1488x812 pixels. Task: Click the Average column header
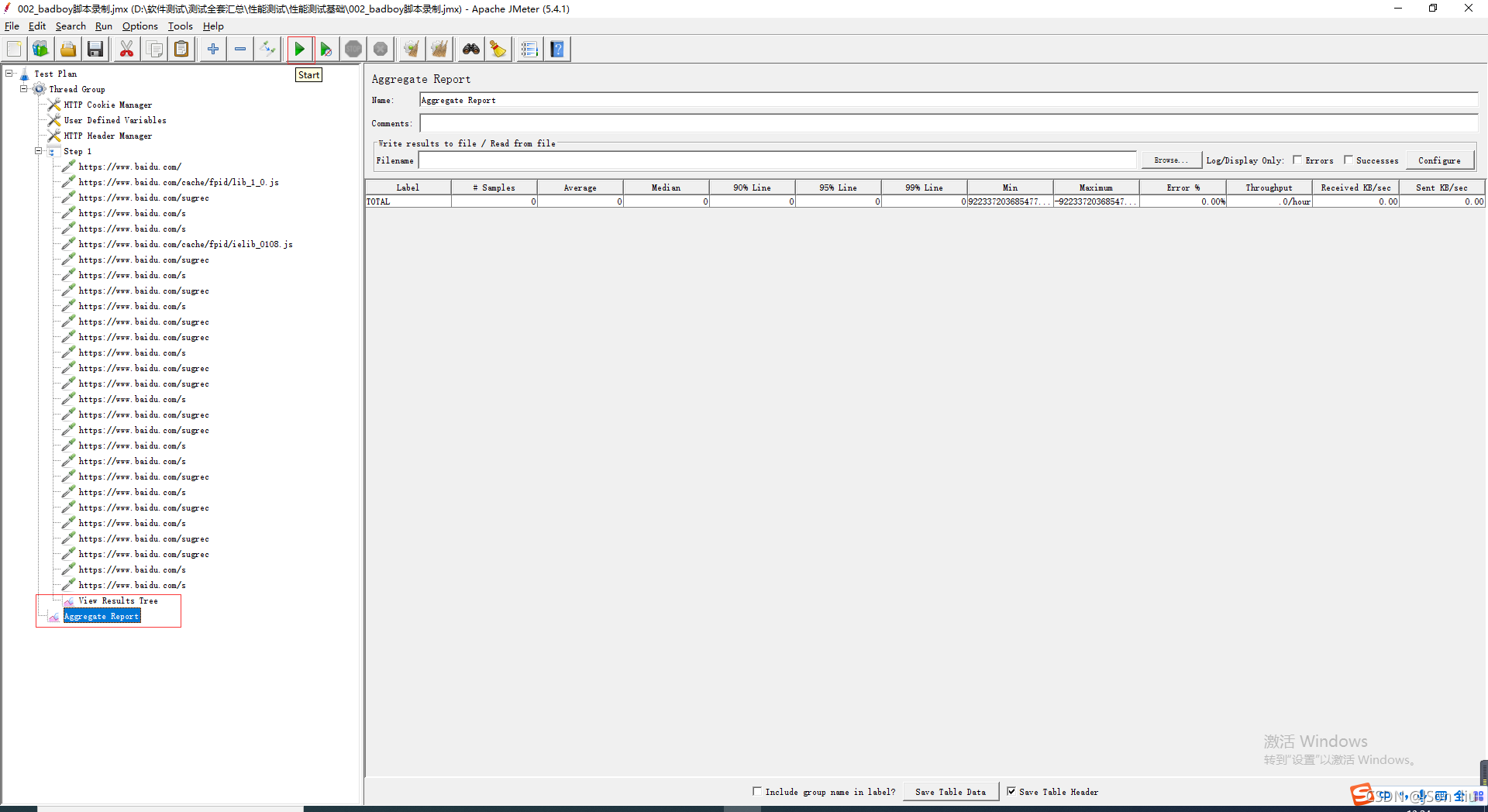[x=580, y=188]
